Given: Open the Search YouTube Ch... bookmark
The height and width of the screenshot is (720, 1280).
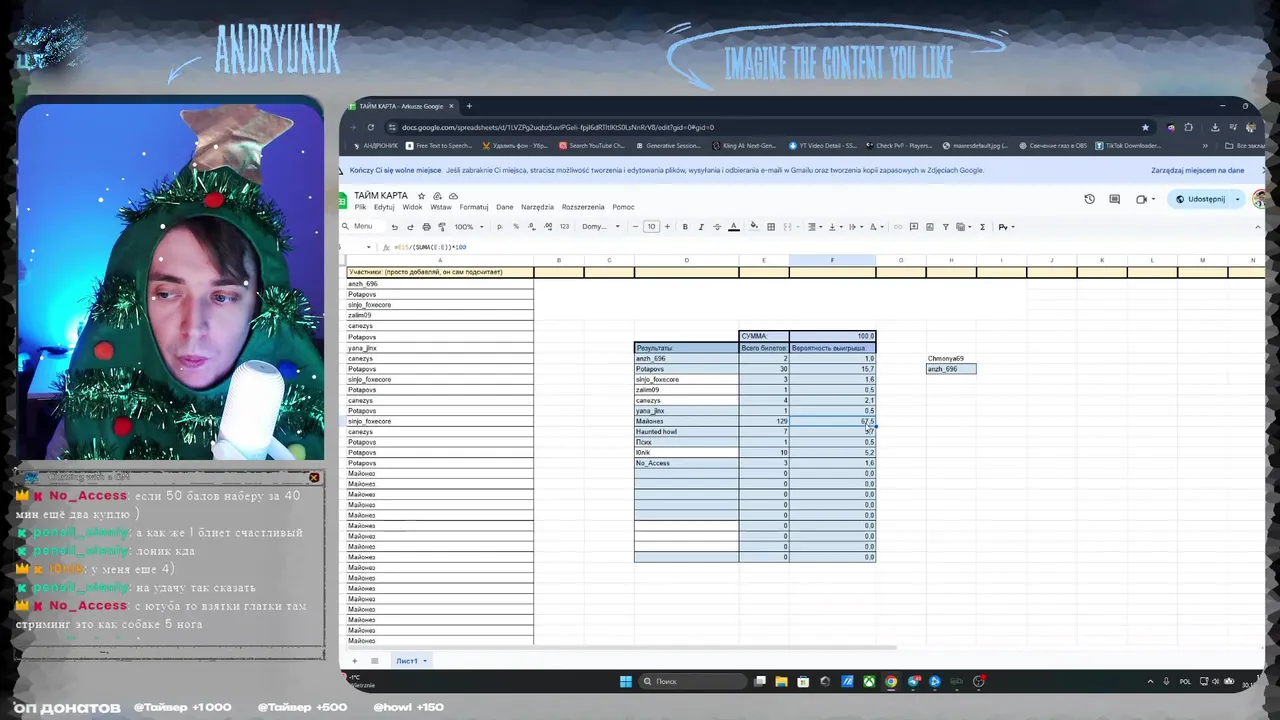Looking at the screenshot, I should pos(590,146).
